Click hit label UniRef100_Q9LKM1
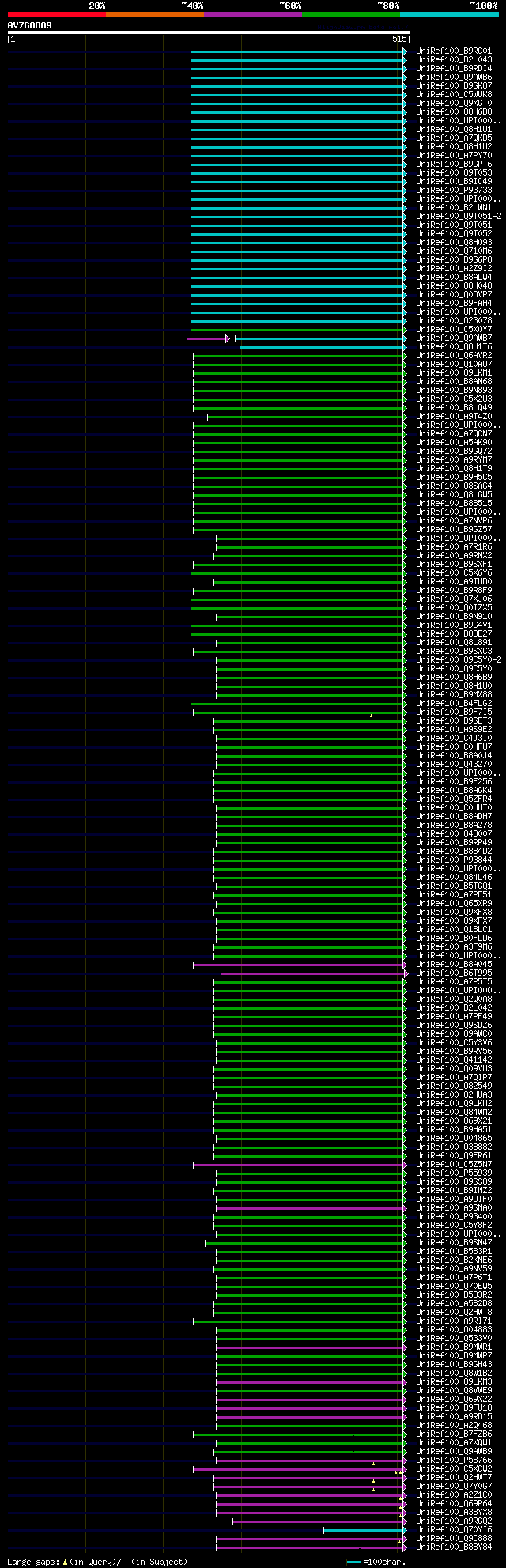Screen dimensions: 506x1568 point(454,373)
